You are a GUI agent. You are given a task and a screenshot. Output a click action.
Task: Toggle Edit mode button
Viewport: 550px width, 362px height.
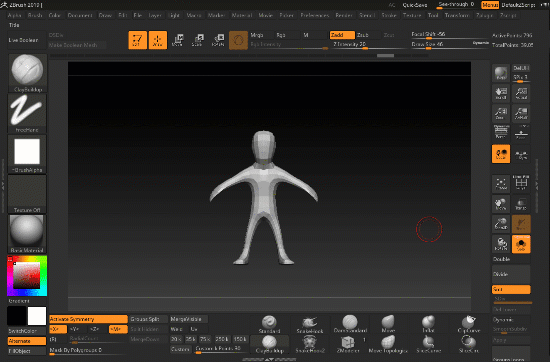pos(138,40)
